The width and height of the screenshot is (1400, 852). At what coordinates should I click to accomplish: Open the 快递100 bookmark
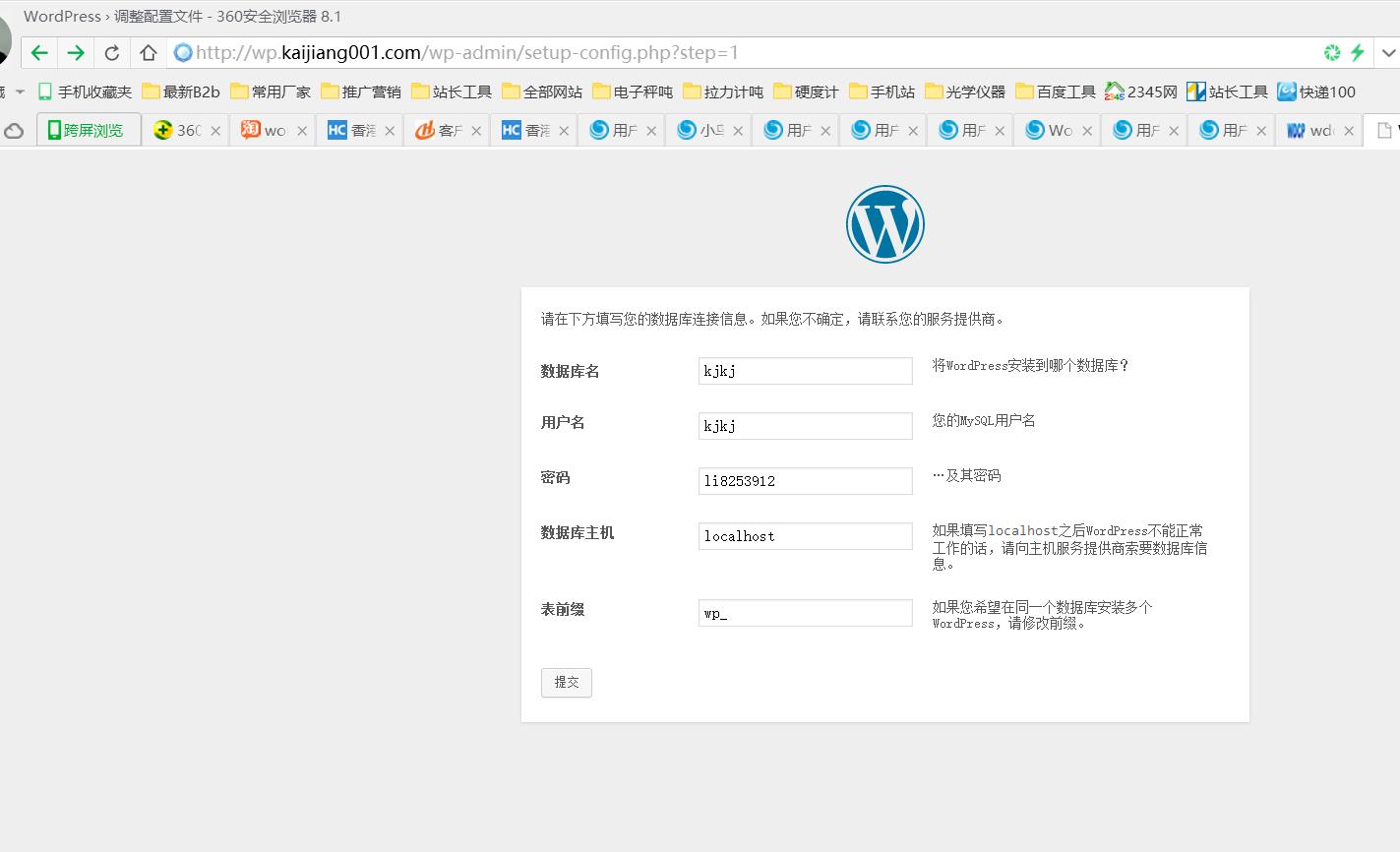click(x=1316, y=91)
